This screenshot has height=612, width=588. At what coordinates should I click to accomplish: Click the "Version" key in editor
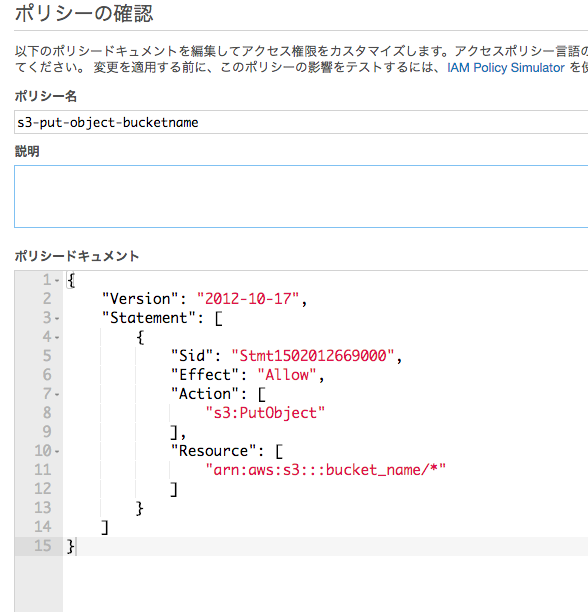(x=140, y=299)
